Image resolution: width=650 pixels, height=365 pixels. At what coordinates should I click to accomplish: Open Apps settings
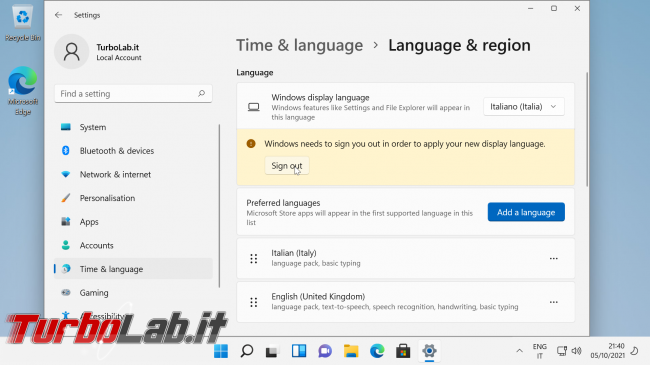click(x=133, y=221)
